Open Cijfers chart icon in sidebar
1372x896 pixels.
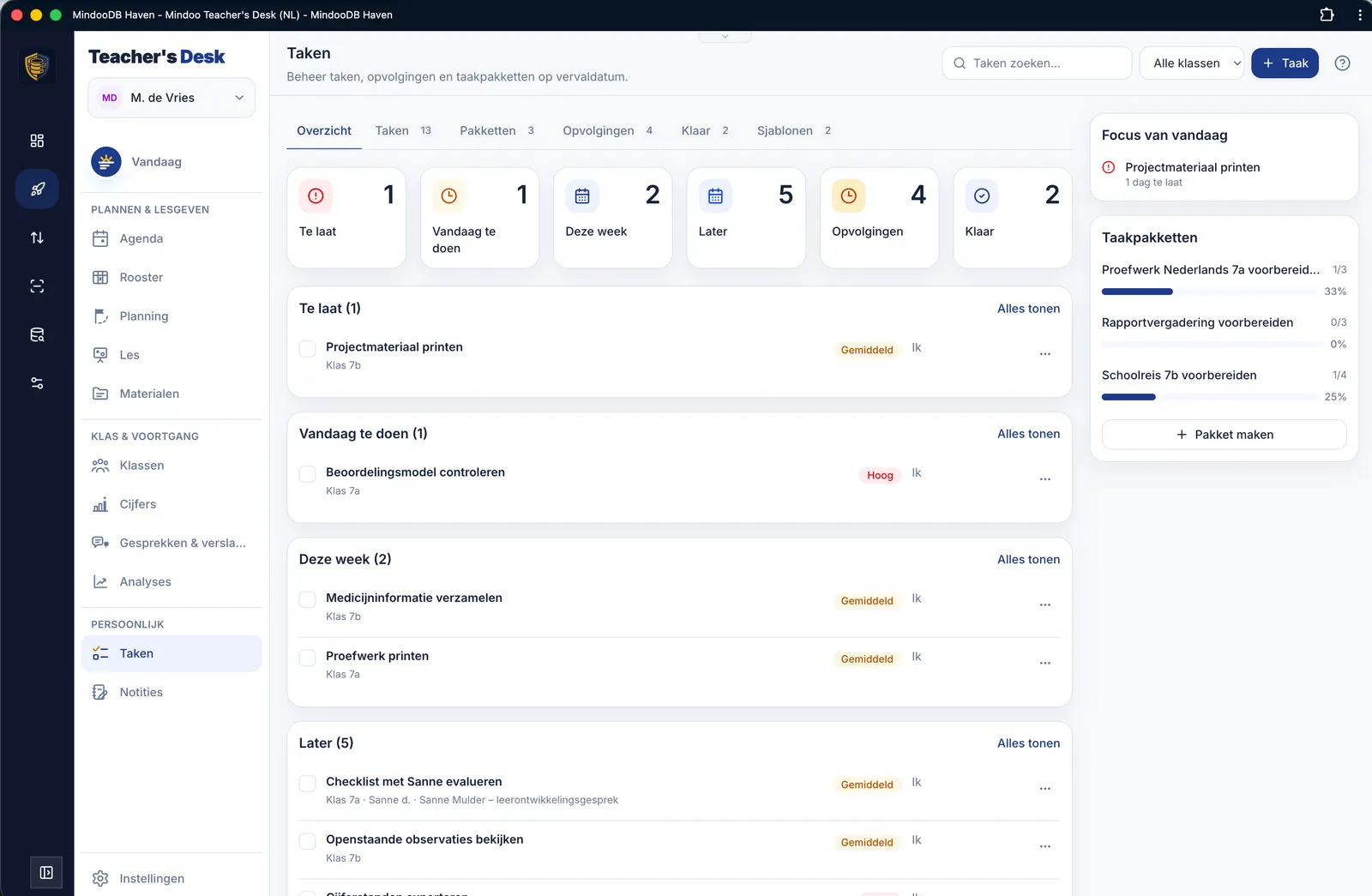100,504
